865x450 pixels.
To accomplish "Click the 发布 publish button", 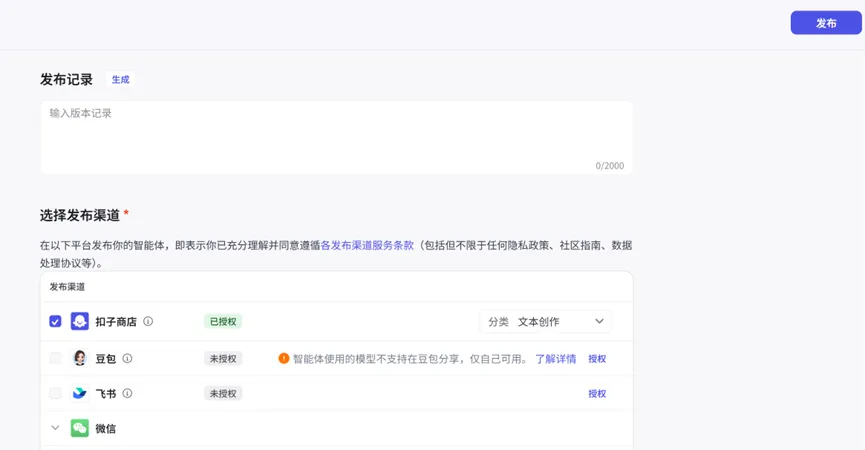I will (x=826, y=23).
